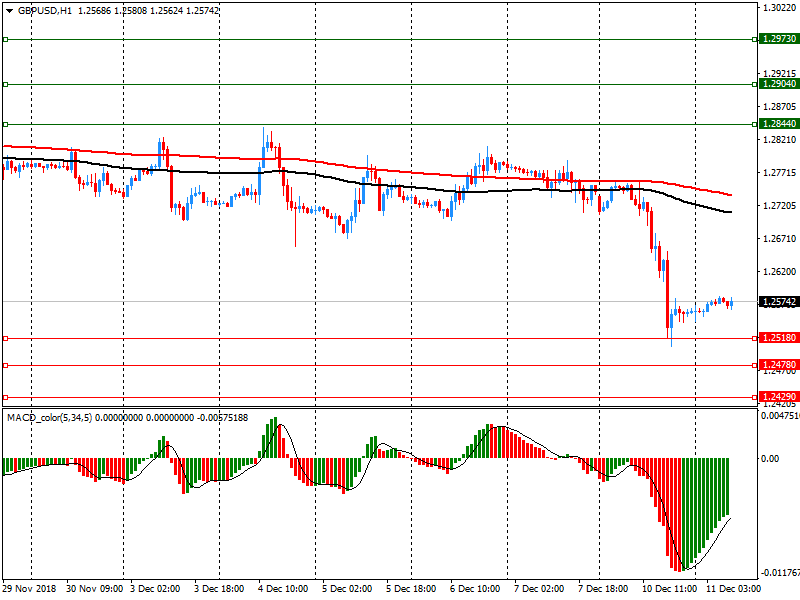The image size is (800, 600).
Task: Click left handle of the 1.24780 line
Action: (5, 365)
